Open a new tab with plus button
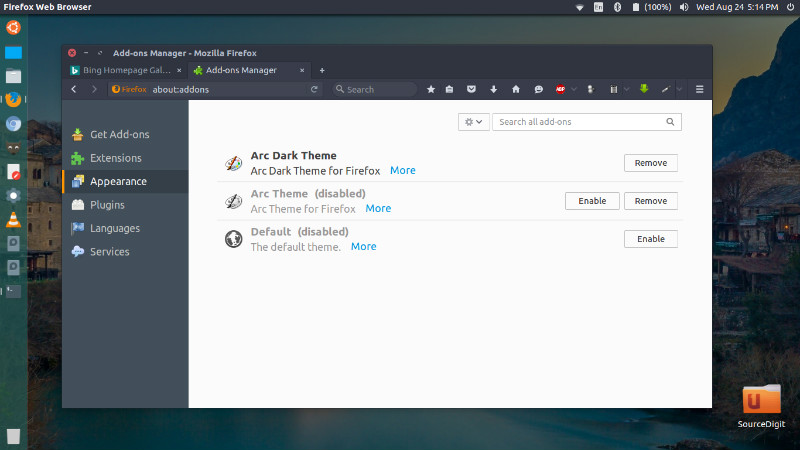 point(322,70)
